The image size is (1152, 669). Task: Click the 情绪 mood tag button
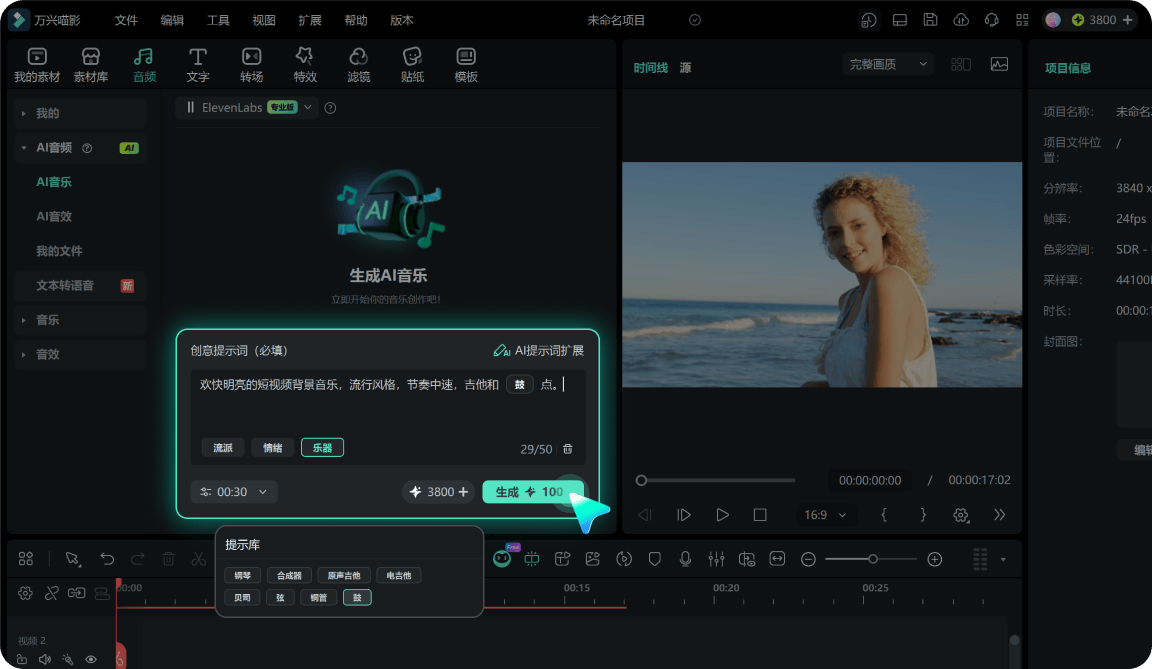[273, 447]
